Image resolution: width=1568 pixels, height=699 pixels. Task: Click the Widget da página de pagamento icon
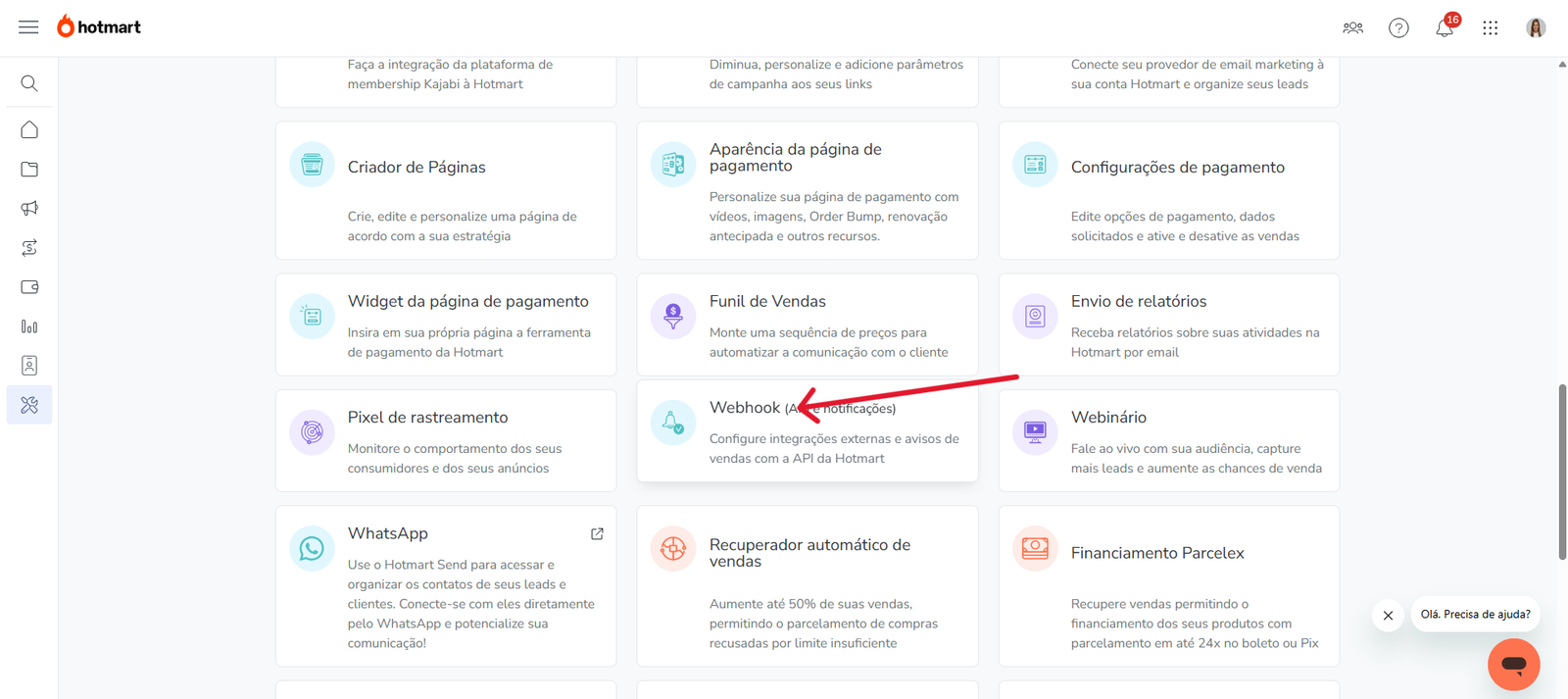pyautogui.click(x=312, y=316)
